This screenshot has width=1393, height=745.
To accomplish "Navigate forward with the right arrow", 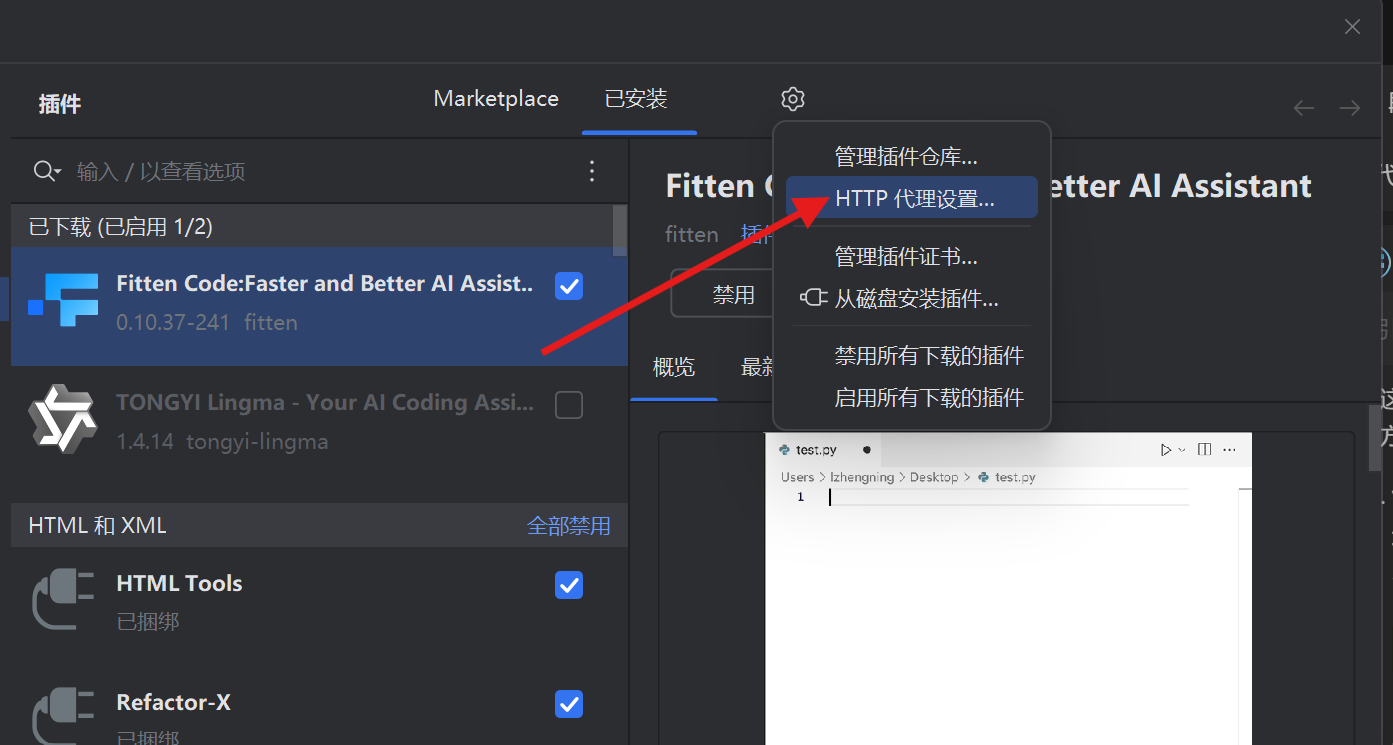I will pos(1350,108).
